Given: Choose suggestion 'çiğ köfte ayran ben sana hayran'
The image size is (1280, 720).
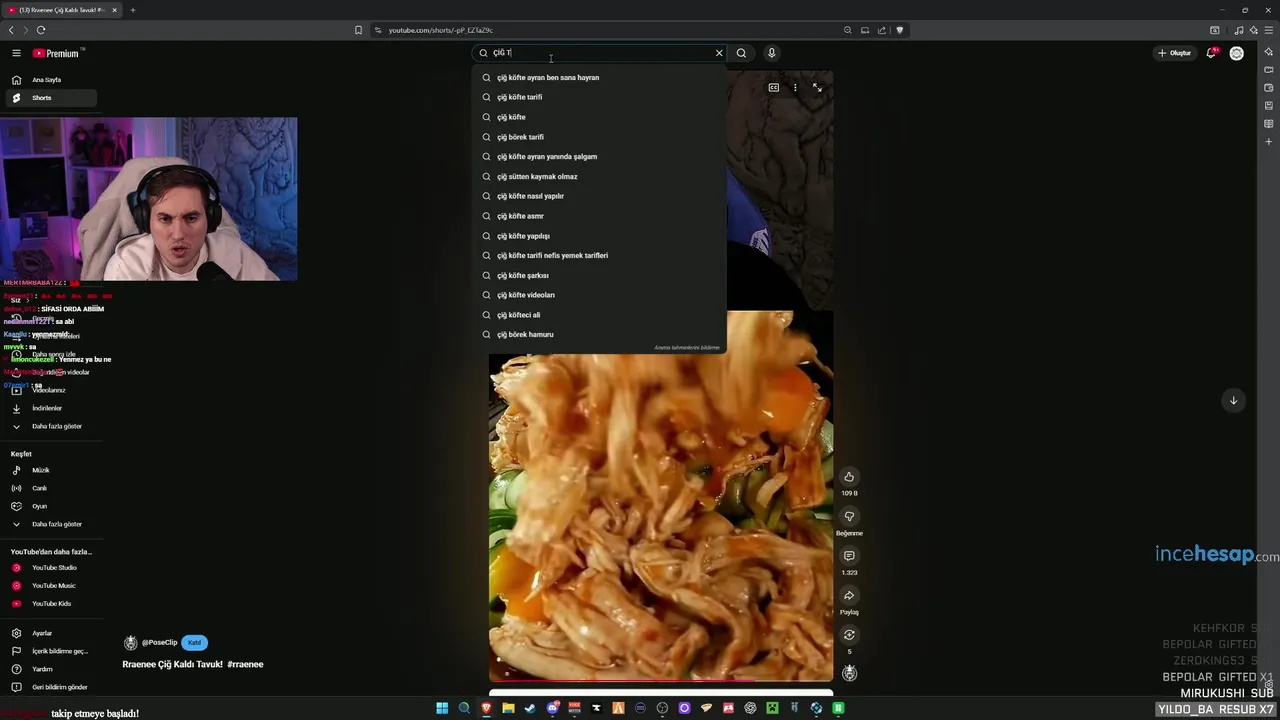Looking at the screenshot, I should [600, 77].
